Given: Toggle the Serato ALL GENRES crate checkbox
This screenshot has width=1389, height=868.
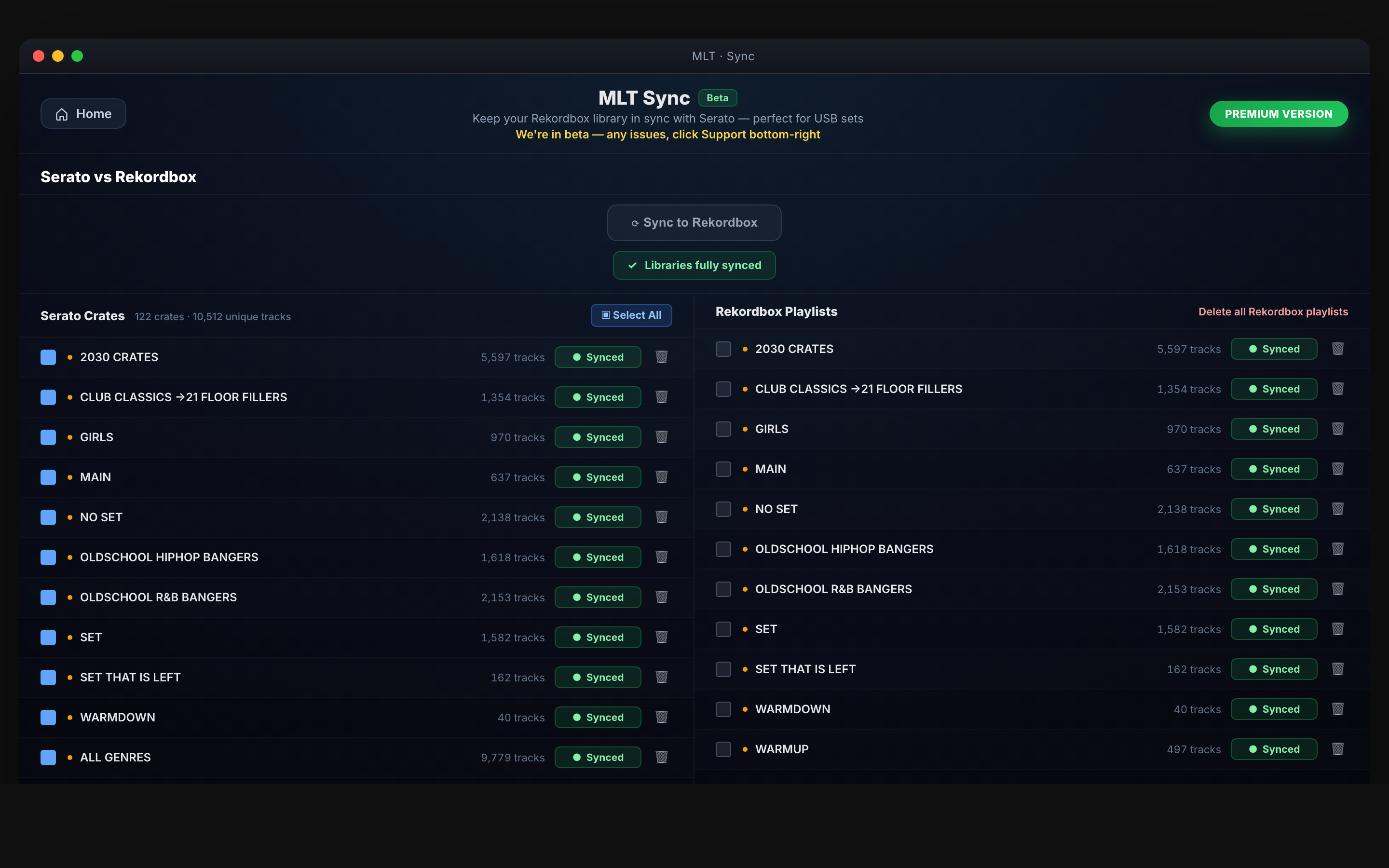Looking at the screenshot, I should tap(48, 758).
